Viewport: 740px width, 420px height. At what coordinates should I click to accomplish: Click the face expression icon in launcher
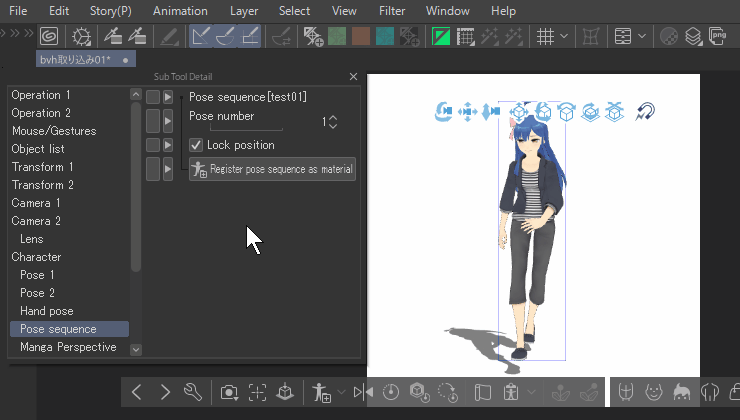coord(654,392)
